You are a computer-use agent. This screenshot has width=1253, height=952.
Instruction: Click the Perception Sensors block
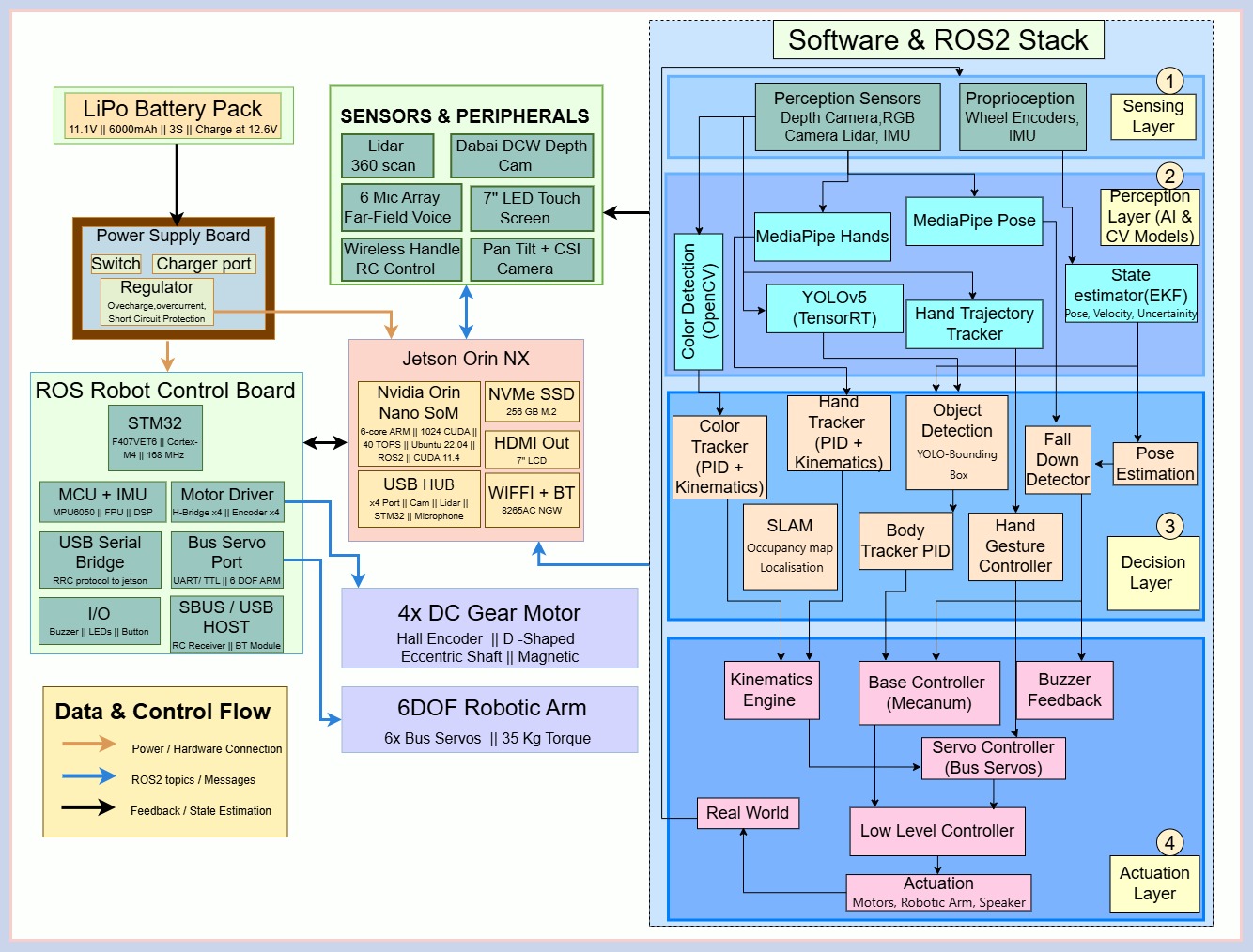pyautogui.click(x=847, y=116)
